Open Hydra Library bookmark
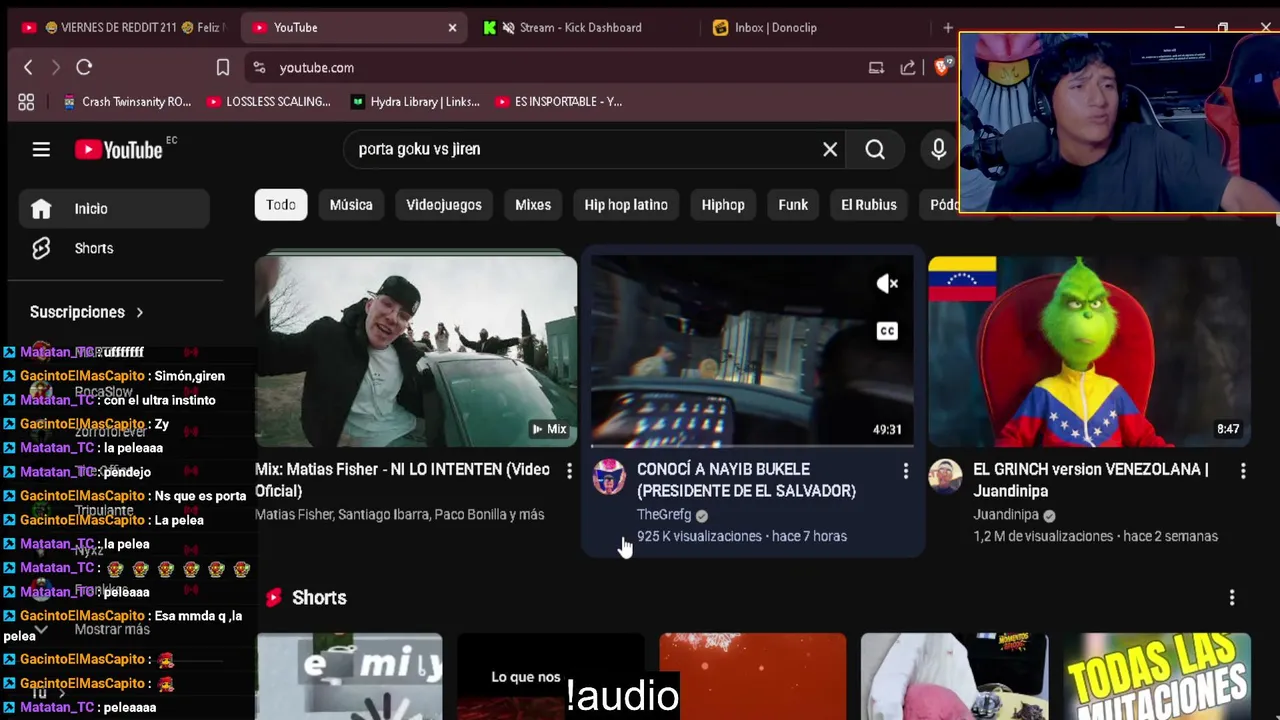1280x720 pixels. pyautogui.click(x=415, y=101)
